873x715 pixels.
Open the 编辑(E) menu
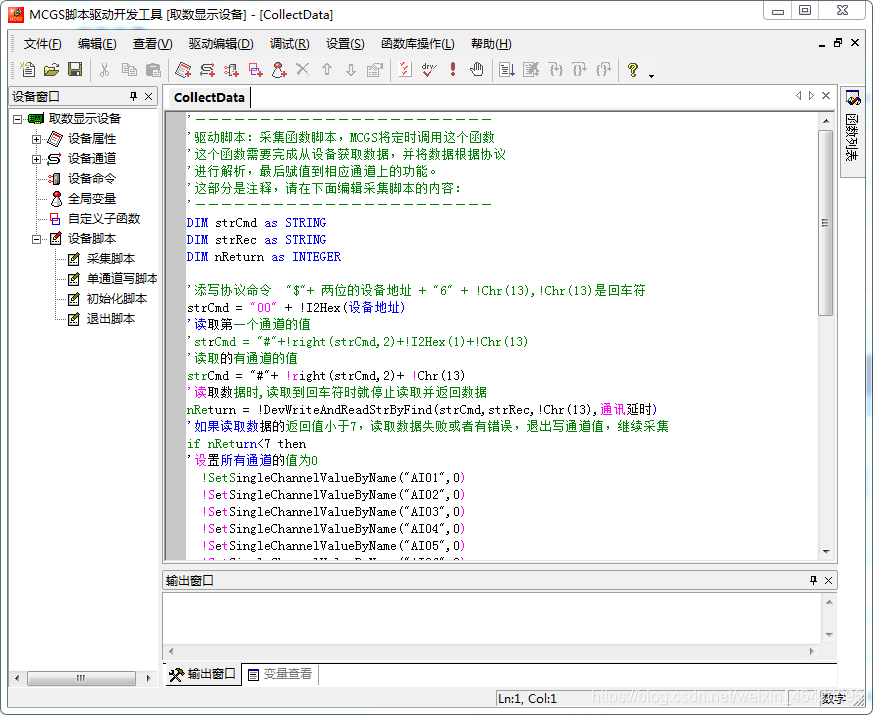[x=97, y=43]
